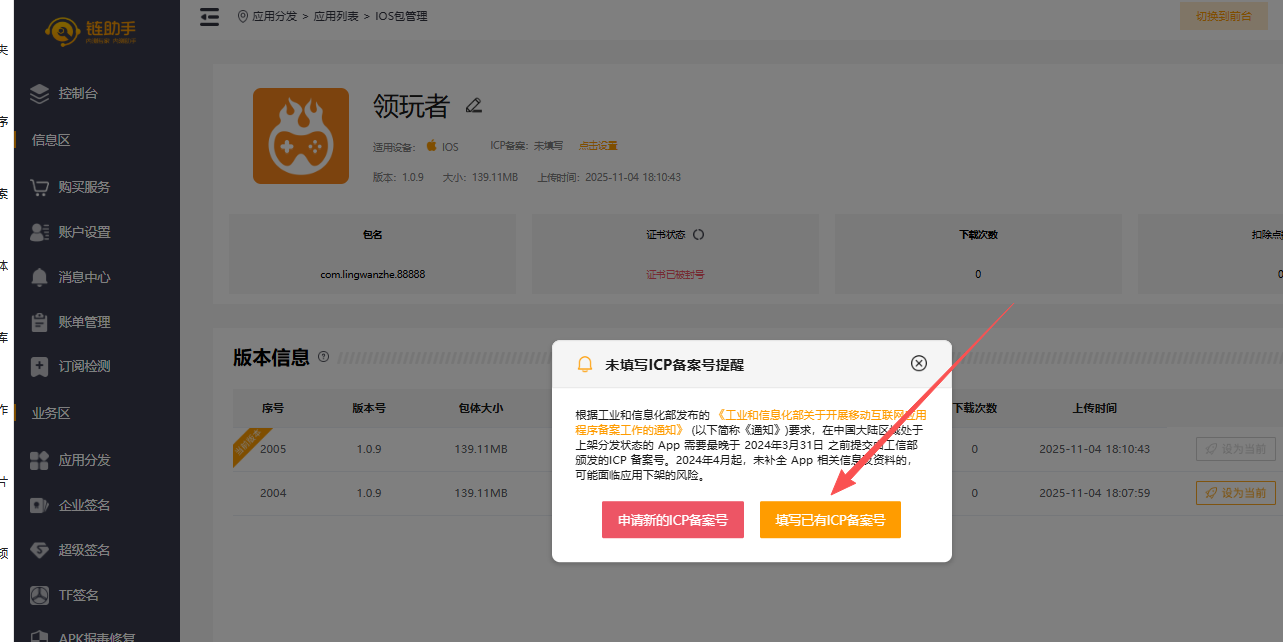Click the 链助手 logo

pos(92,32)
